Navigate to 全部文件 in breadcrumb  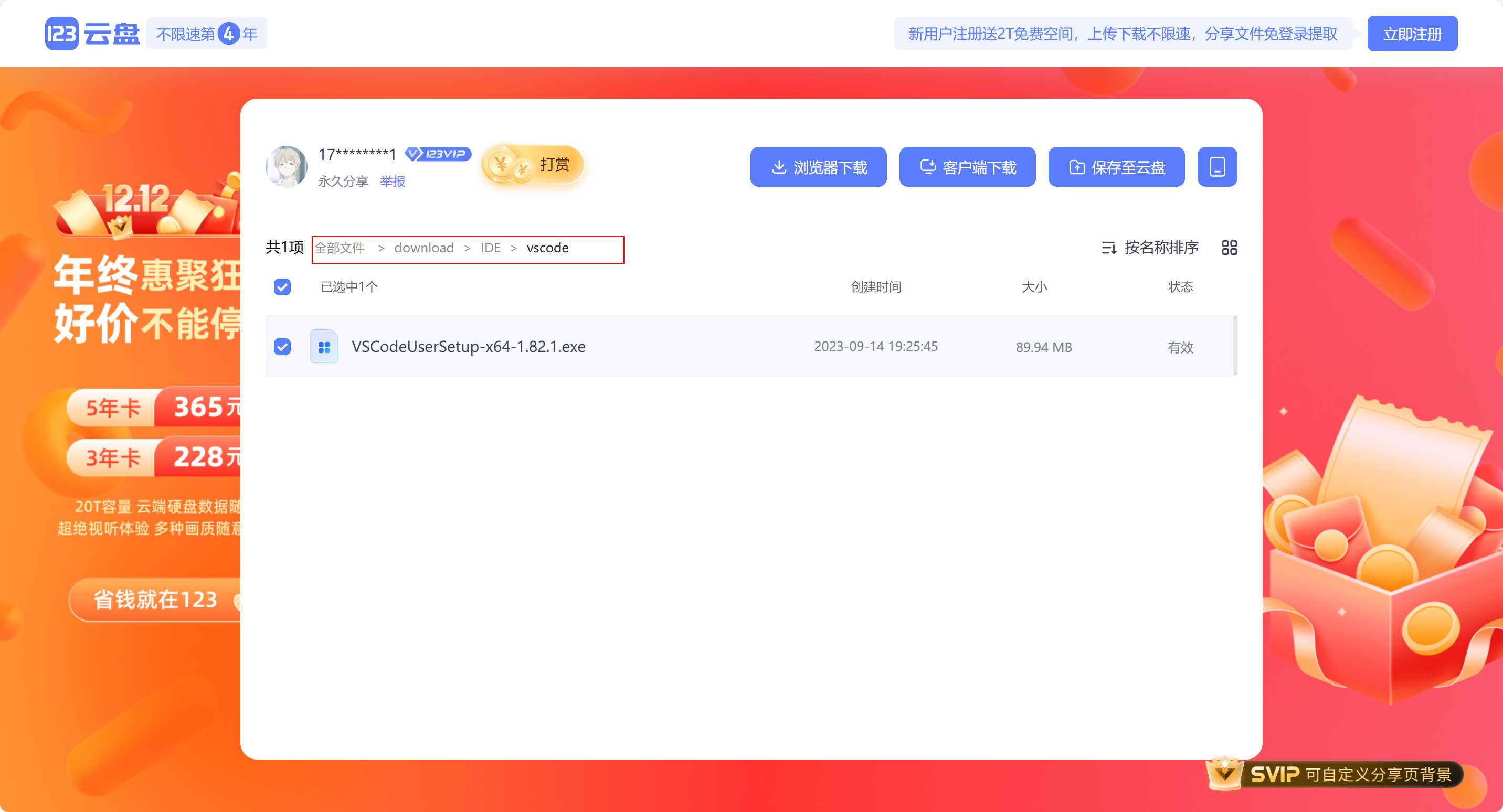tap(340, 248)
